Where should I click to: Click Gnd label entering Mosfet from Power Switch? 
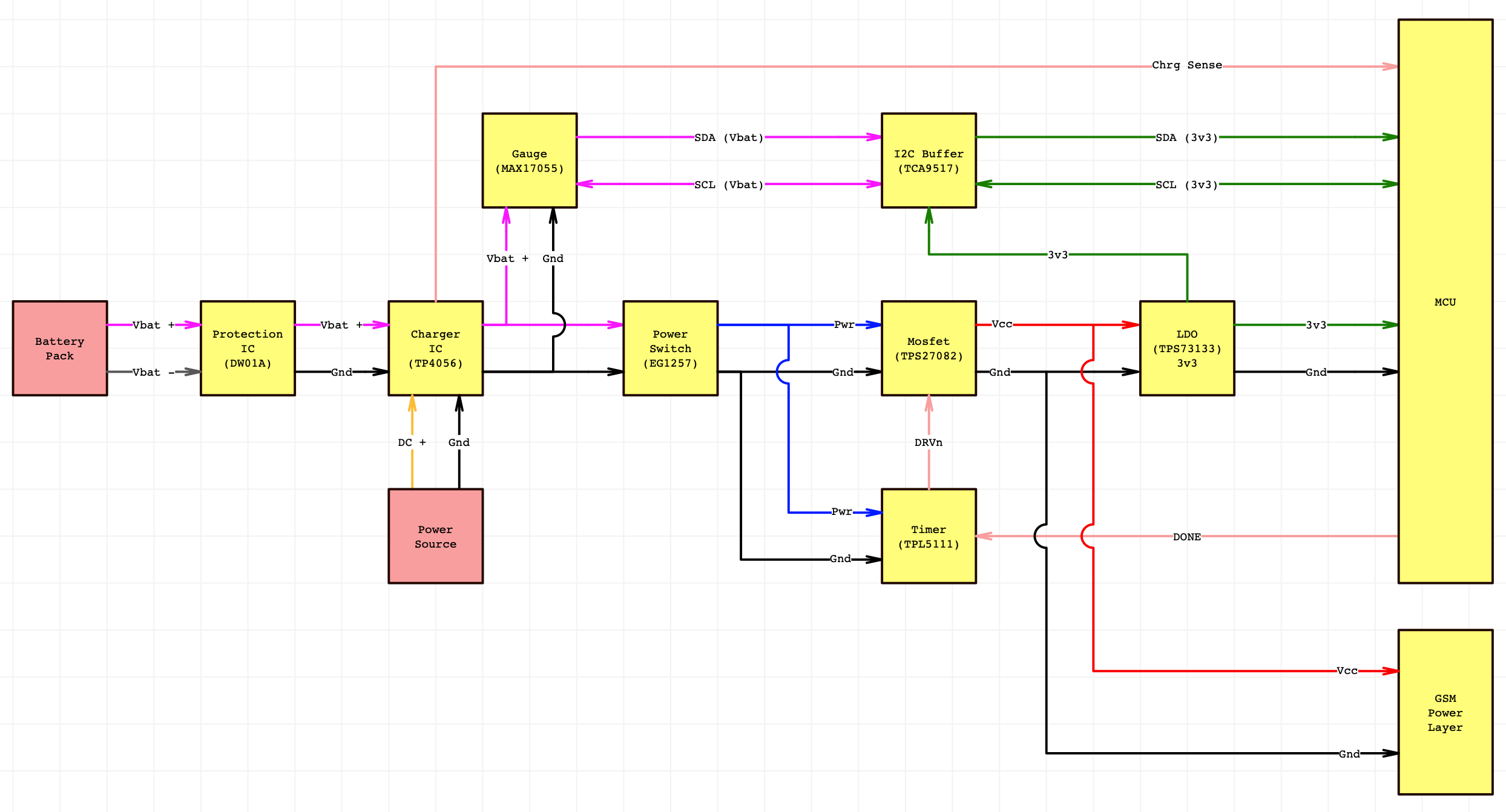pyautogui.click(x=843, y=373)
